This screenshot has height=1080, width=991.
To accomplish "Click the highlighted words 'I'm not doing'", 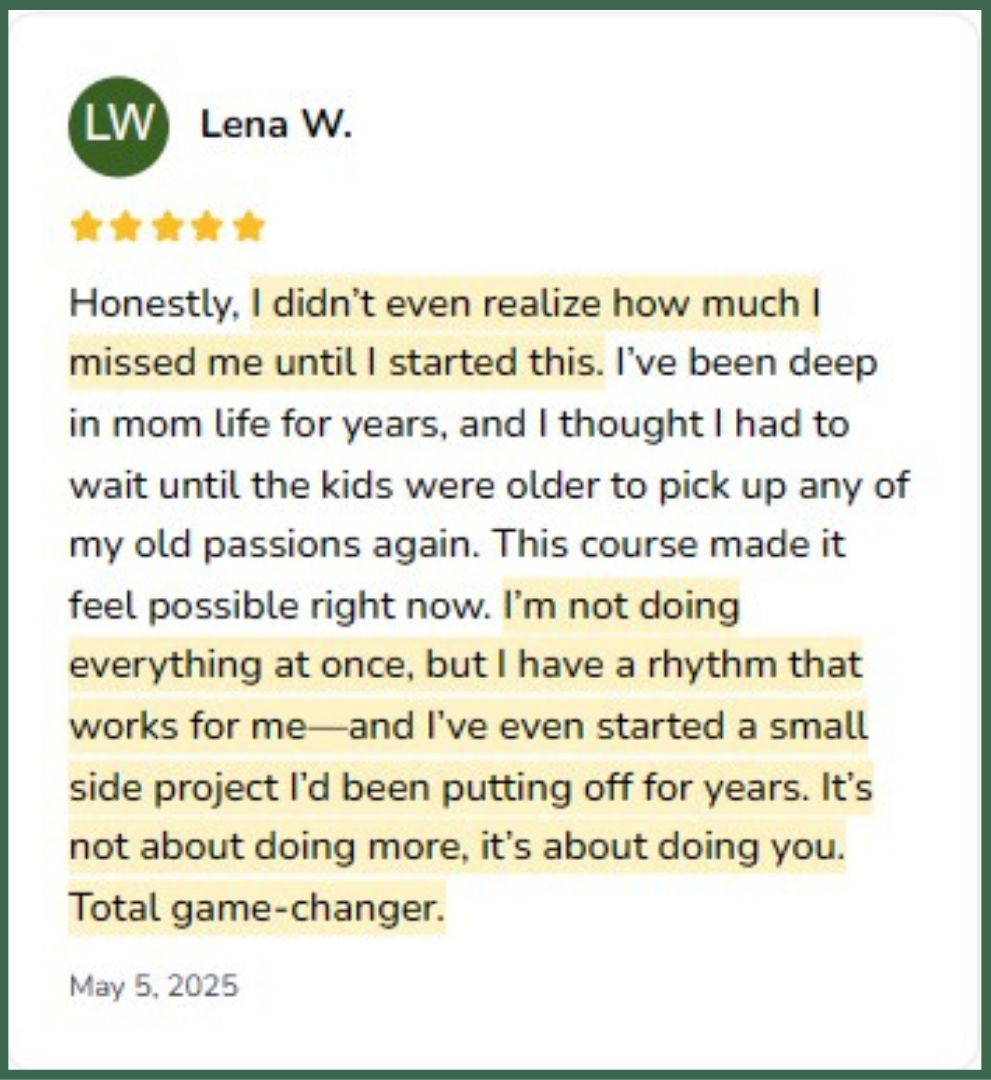I will (x=621, y=606).
